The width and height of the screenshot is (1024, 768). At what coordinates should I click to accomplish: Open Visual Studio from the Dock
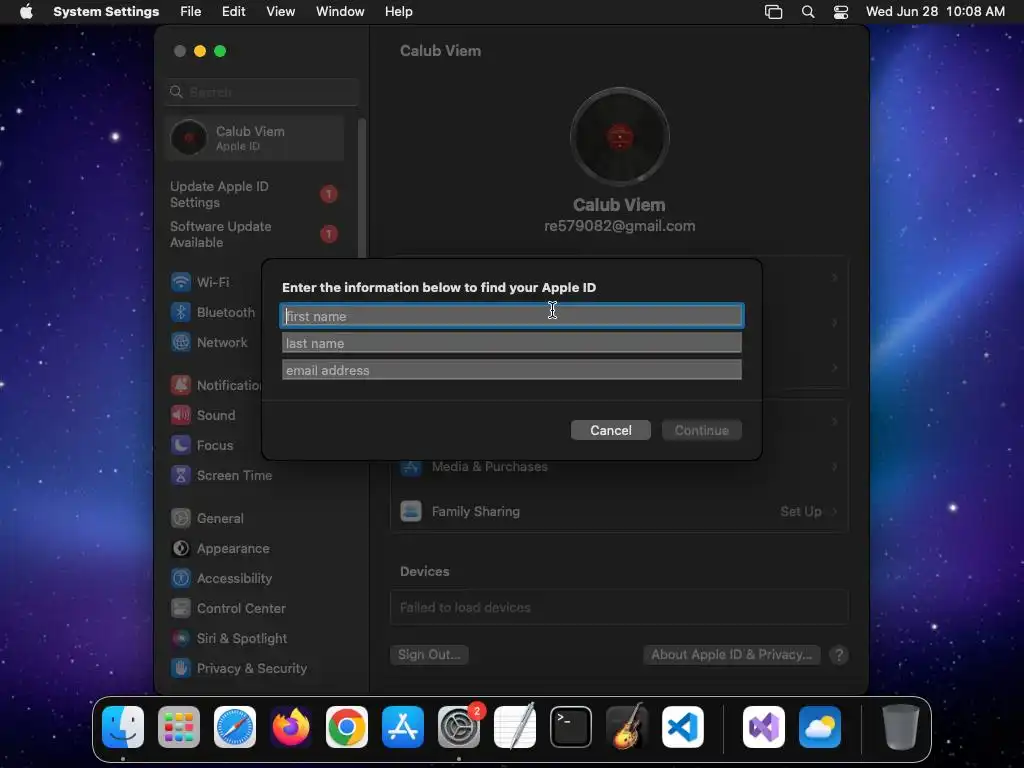point(764,727)
